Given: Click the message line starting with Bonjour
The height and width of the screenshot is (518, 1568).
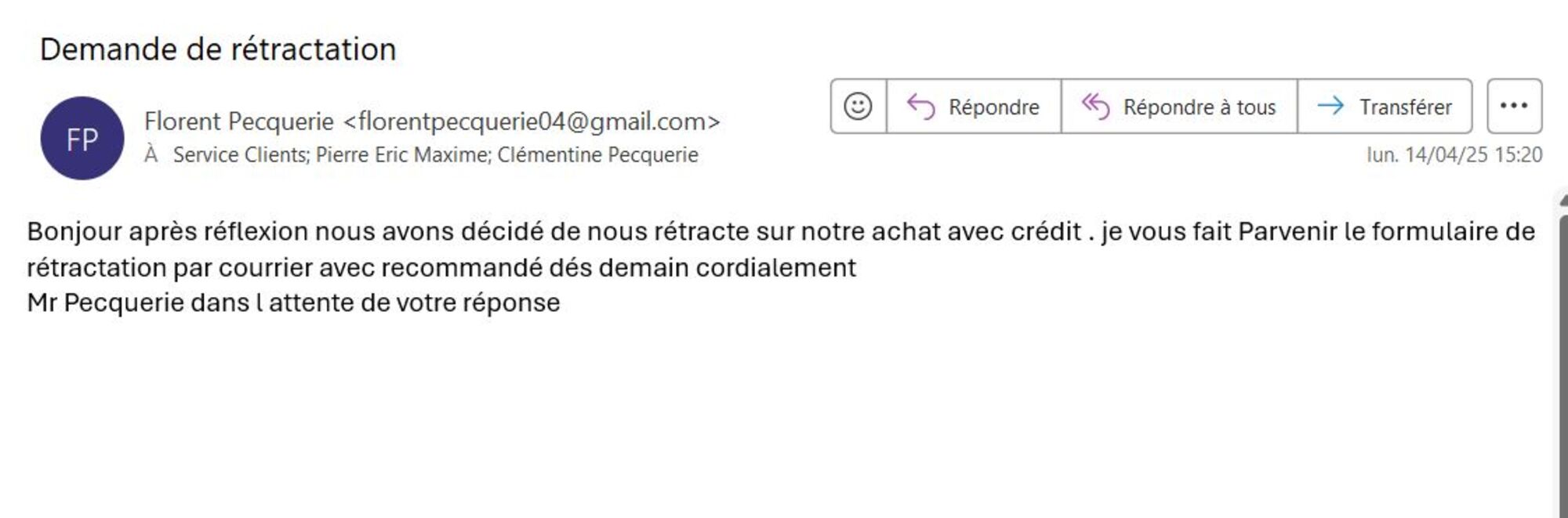Looking at the screenshot, I should [549, 232].
